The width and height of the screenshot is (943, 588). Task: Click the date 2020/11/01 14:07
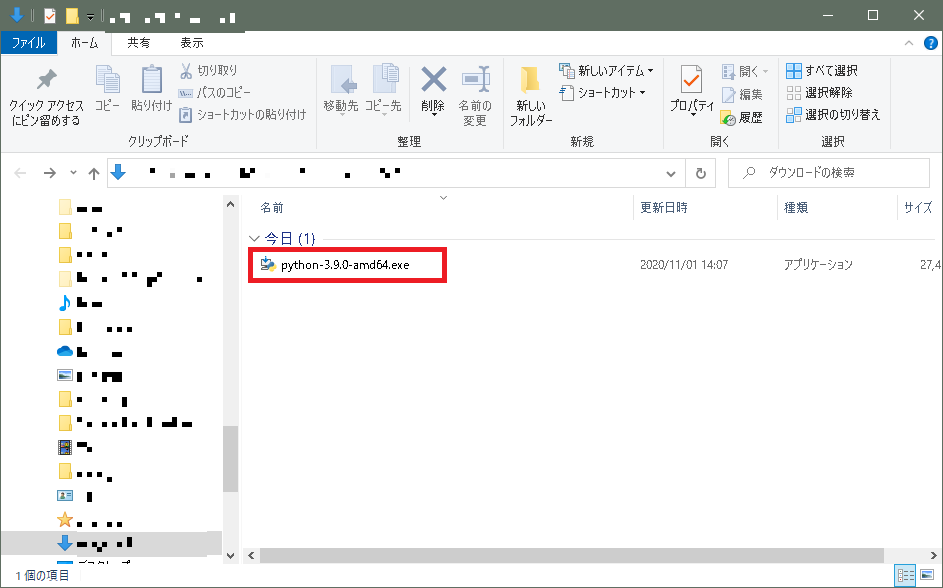coord(684,265)
